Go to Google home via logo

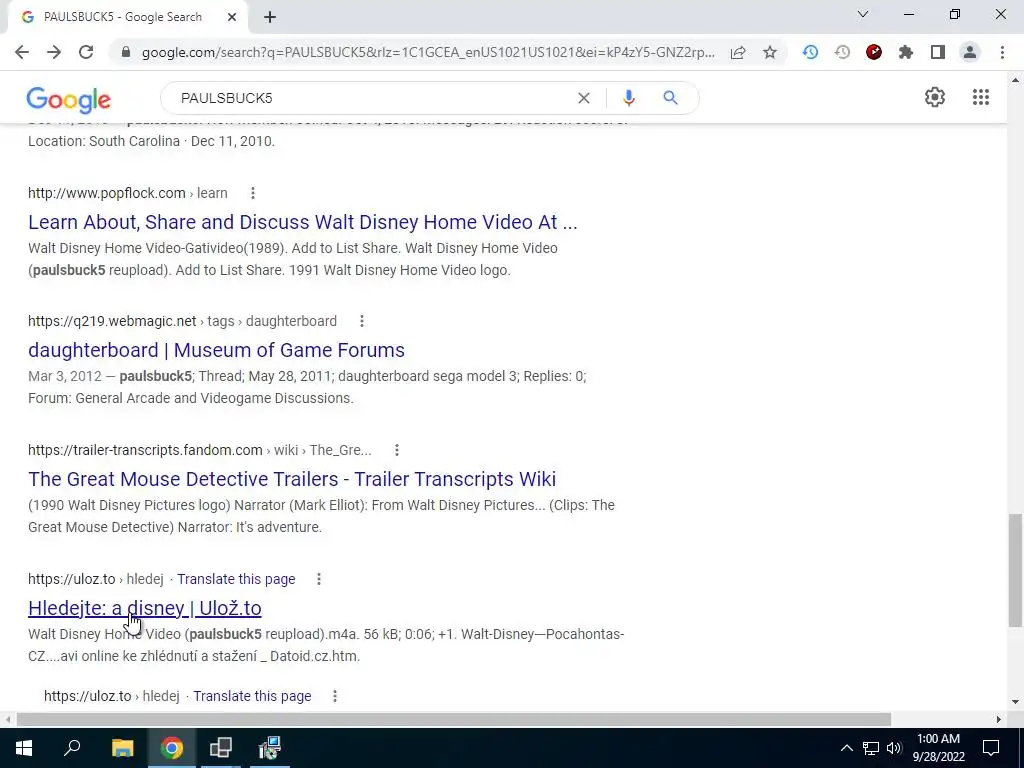pos(69,99)
